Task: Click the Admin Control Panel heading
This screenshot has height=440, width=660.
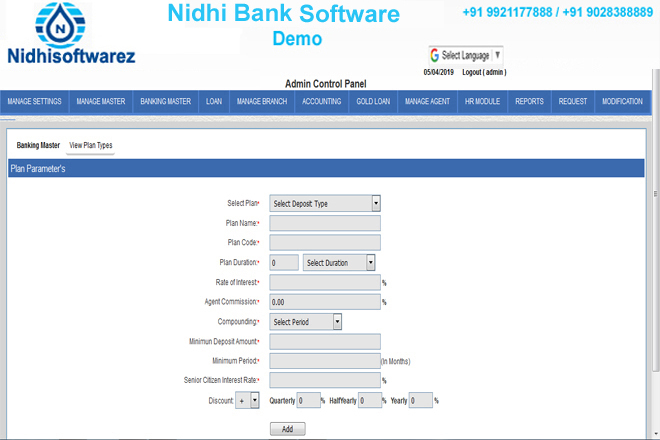Action: (x=325, y=84)
